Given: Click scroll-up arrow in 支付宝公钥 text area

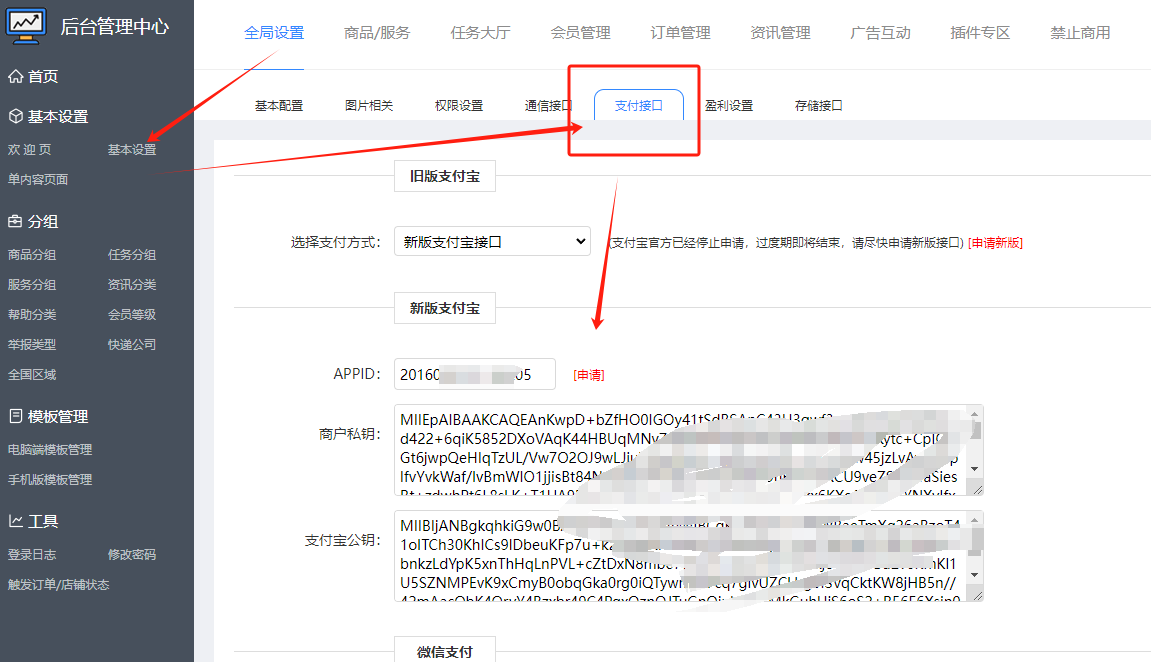Looking at the screenshot, I should pos(975,520).
